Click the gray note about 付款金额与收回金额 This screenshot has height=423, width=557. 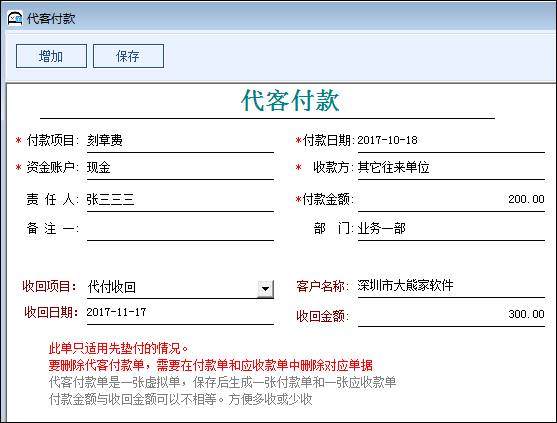coord(180,400)
